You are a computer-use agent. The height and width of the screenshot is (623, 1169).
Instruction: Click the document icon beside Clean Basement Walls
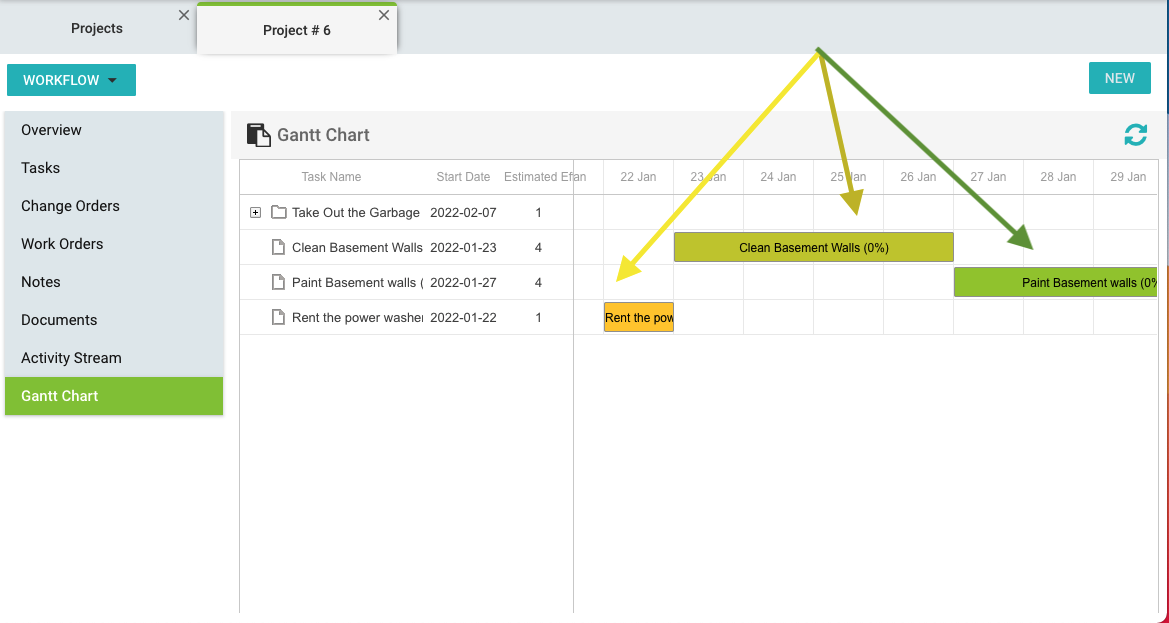pos(279,247)
